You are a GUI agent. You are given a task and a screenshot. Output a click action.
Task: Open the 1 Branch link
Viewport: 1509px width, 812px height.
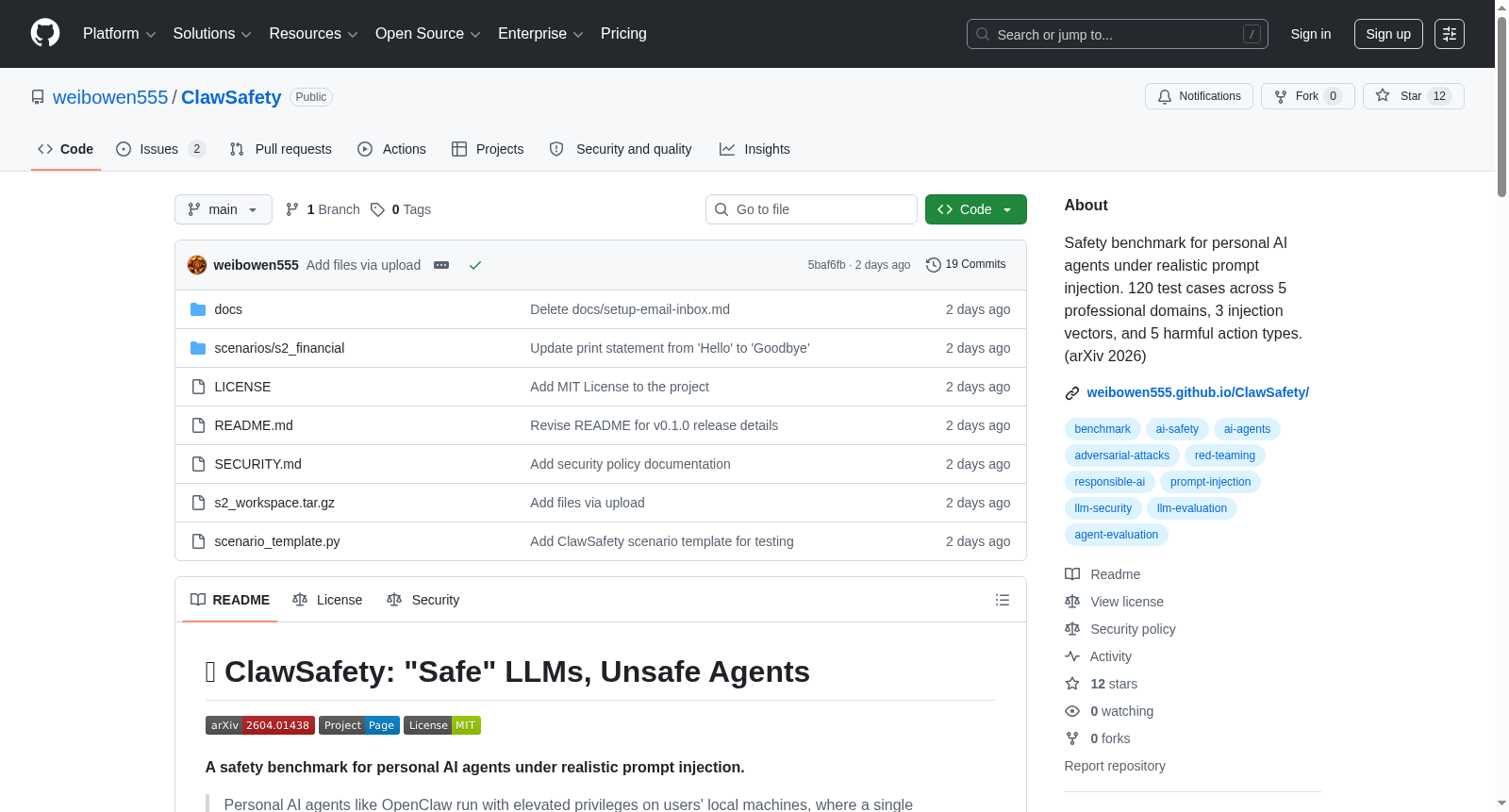point(323,209)
